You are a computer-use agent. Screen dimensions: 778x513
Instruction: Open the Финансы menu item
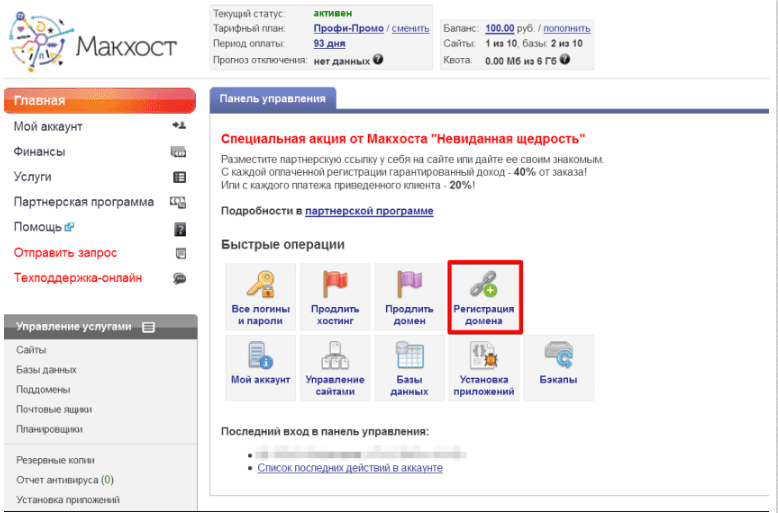(39, 152)
